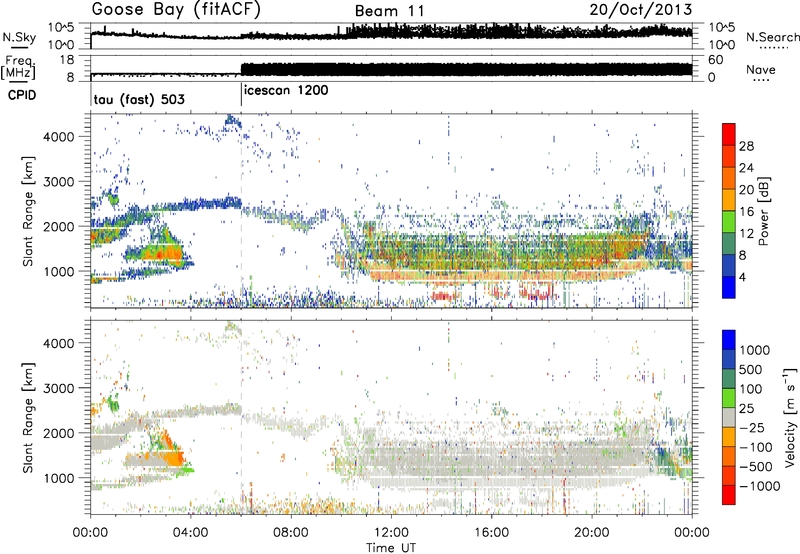Select the 'Power [dB]' colorbar title
This screenshot has width=800, height=554.
764,211
